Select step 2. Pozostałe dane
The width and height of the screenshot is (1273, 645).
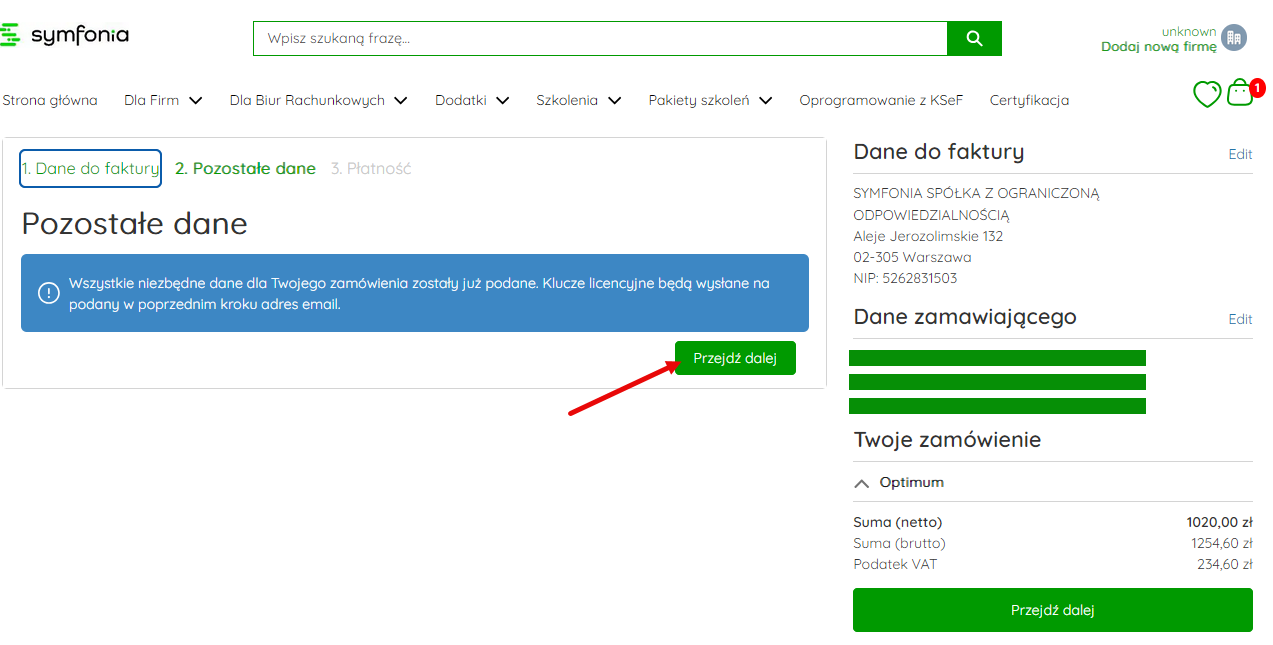[245, 168]
